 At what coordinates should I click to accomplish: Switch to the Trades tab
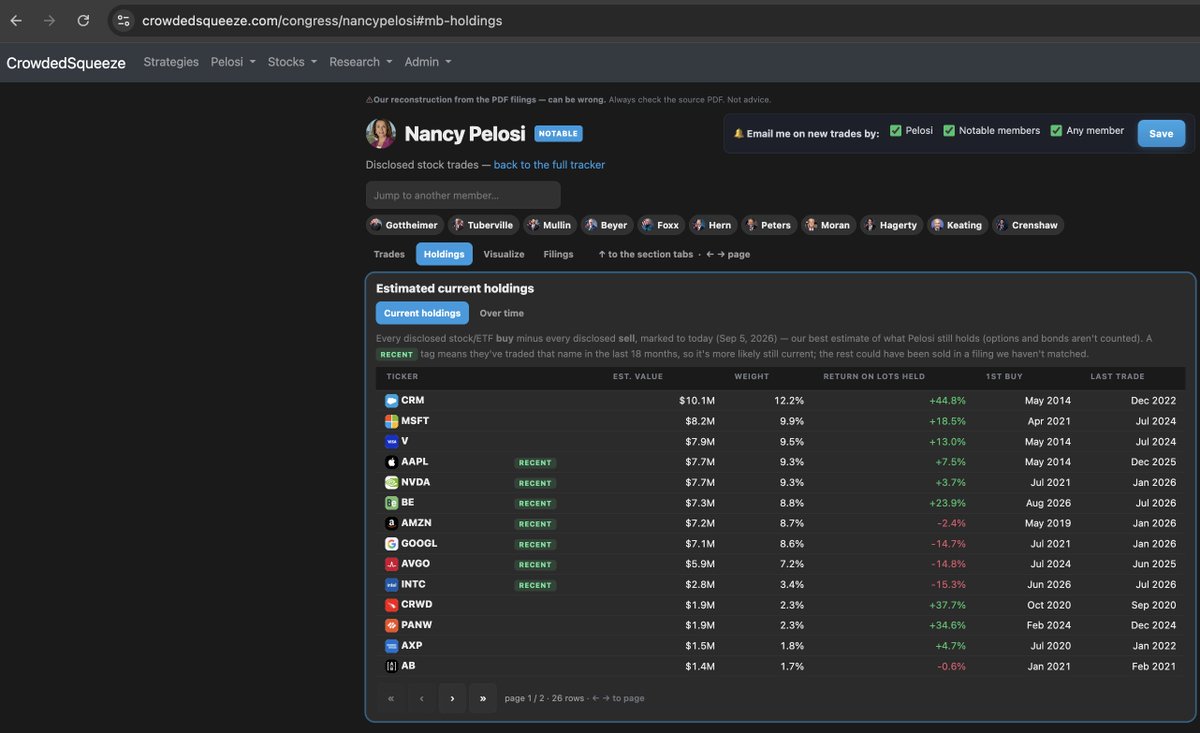[x=389, y=254]
